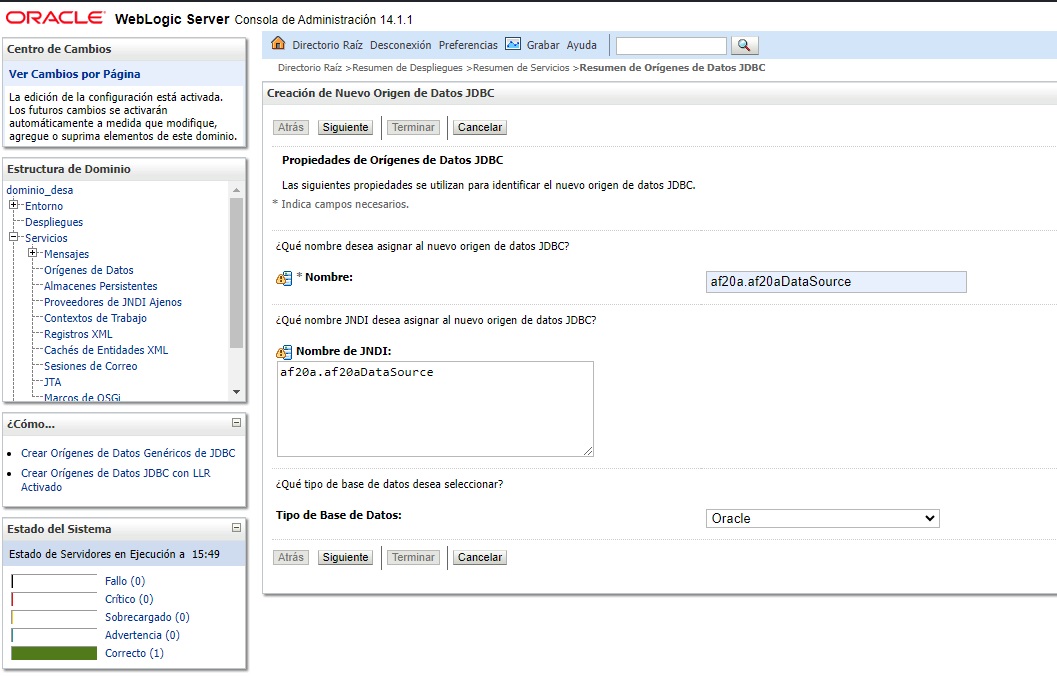Click Desconexión in the top toolbar
This screenshot has height=676, width=1057.
(x=400, y=45)
